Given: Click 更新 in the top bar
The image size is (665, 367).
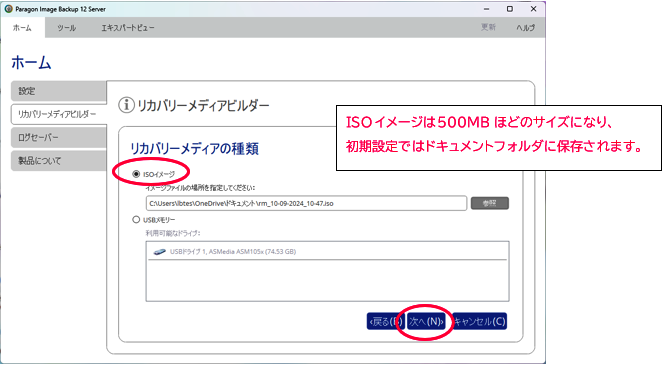Looking at the screenshot, I should 488,28.
